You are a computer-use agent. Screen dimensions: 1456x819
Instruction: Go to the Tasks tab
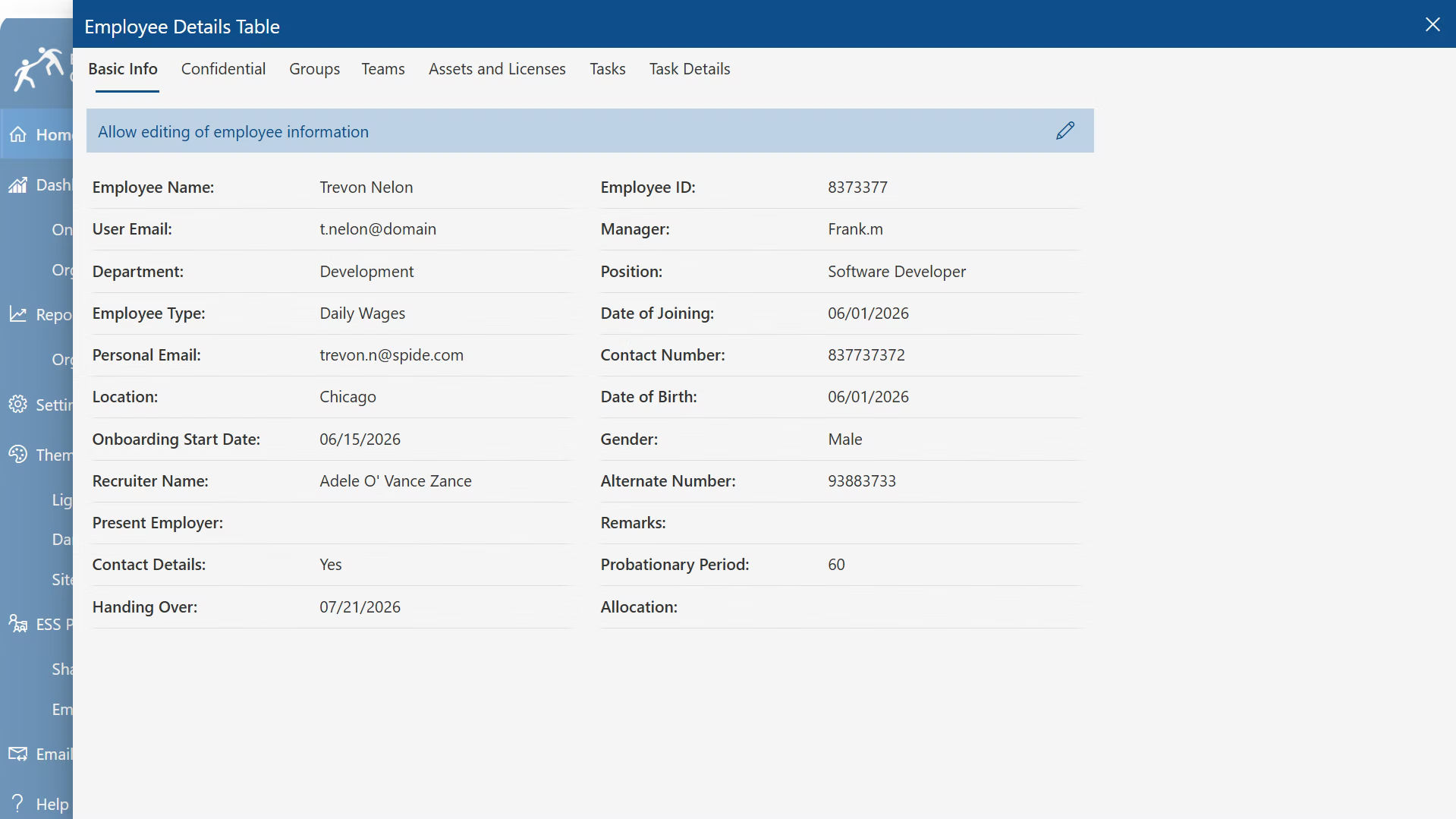coord(608,69)
